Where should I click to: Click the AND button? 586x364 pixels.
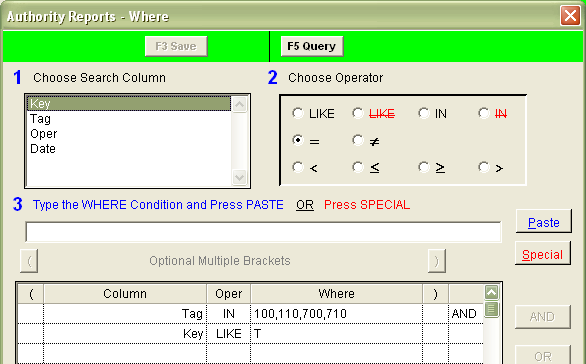(543, 317)
